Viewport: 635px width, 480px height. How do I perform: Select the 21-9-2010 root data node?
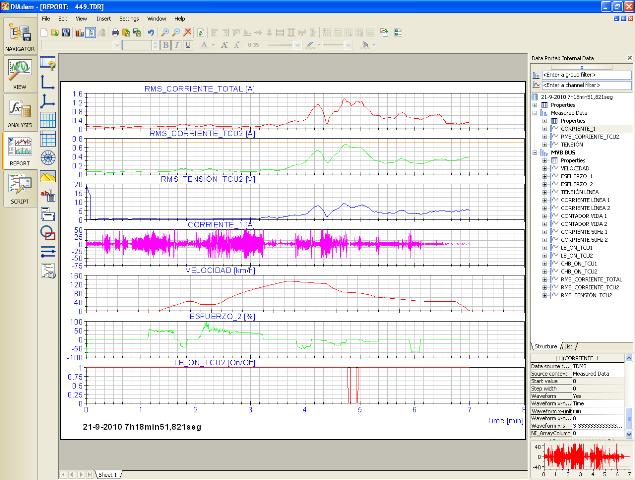point(576,97)
